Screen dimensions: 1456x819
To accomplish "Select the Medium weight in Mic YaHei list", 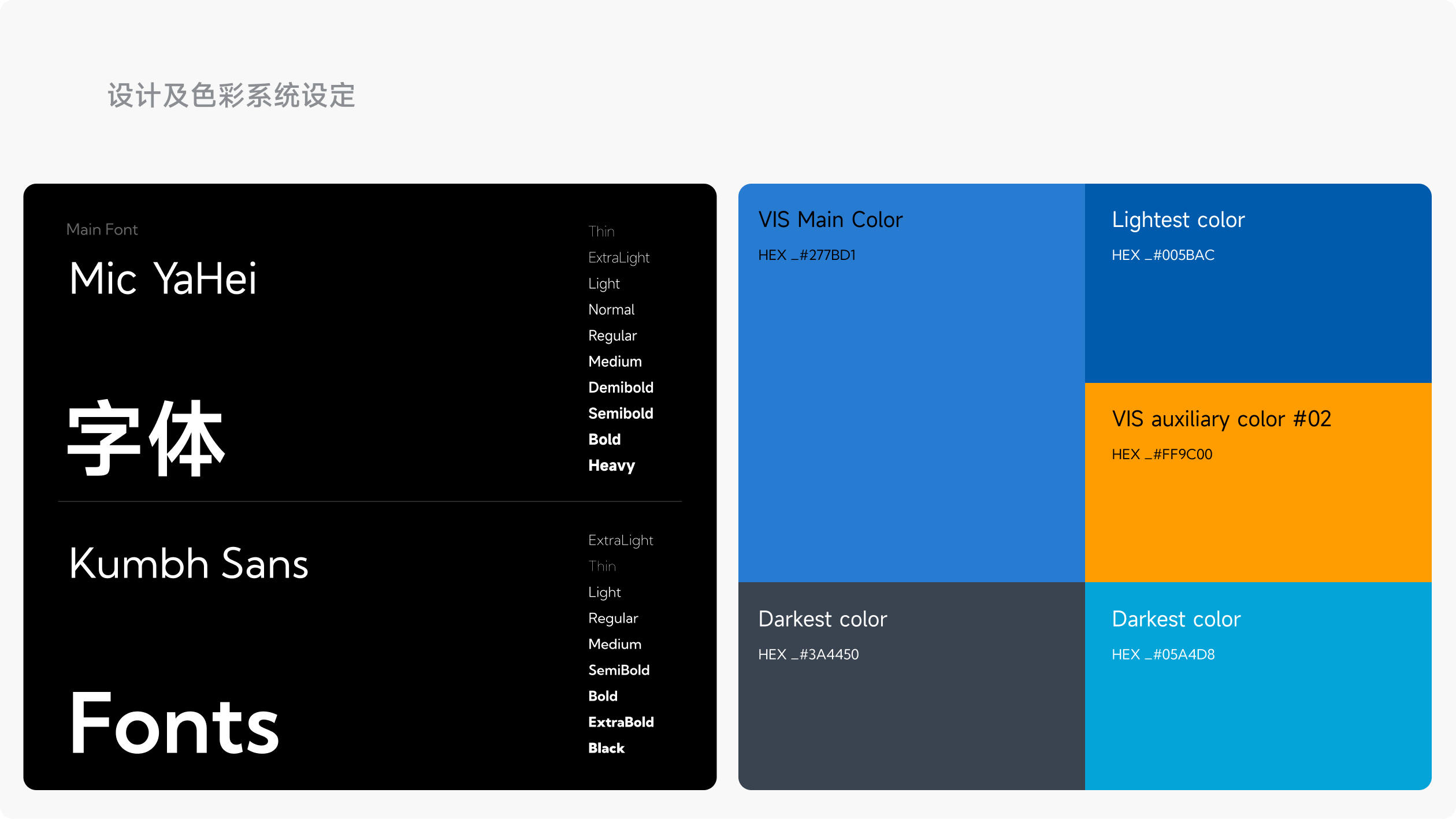I will 615,362.
